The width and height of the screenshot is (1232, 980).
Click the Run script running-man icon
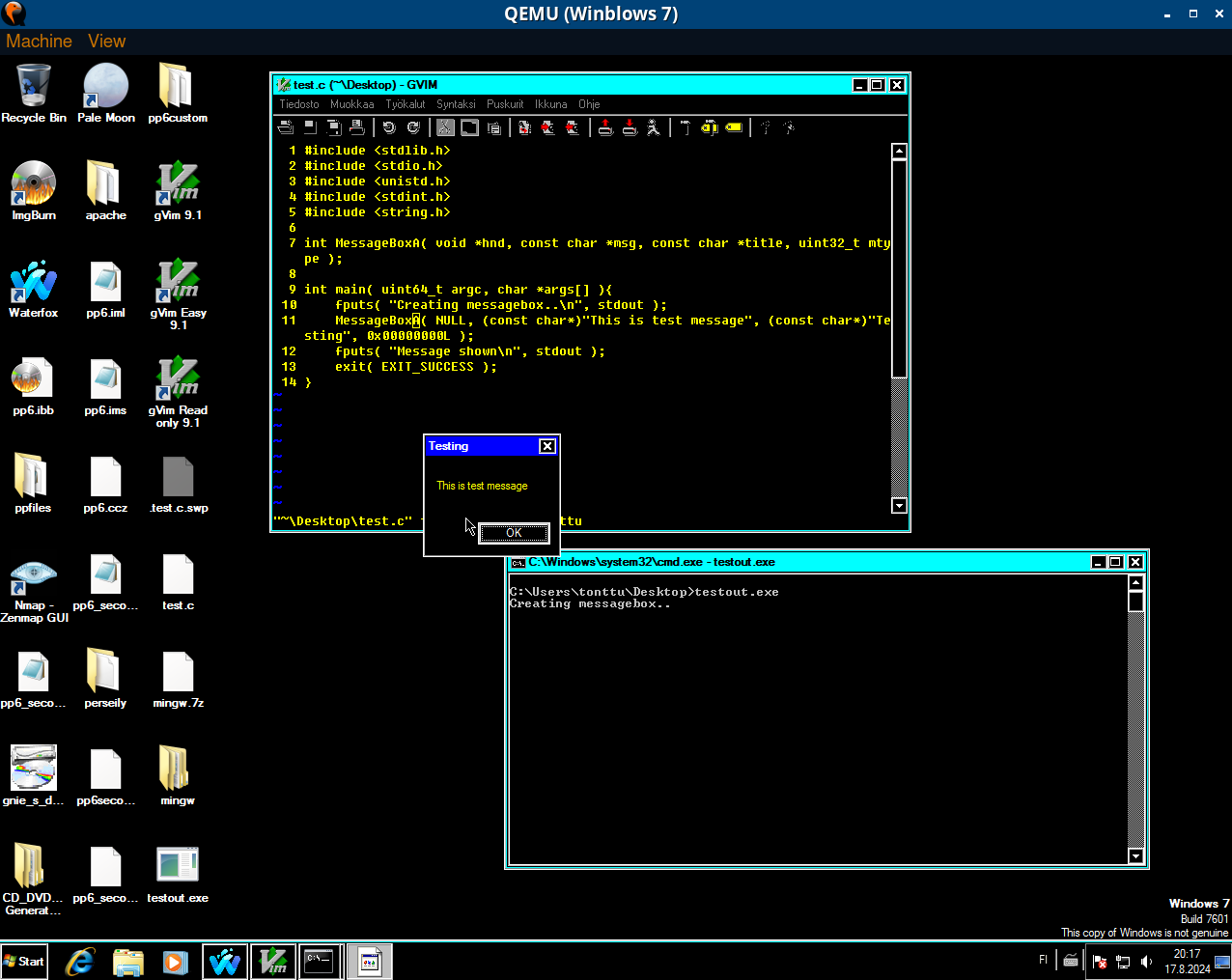pyautogui.click(x=654, y=127)
